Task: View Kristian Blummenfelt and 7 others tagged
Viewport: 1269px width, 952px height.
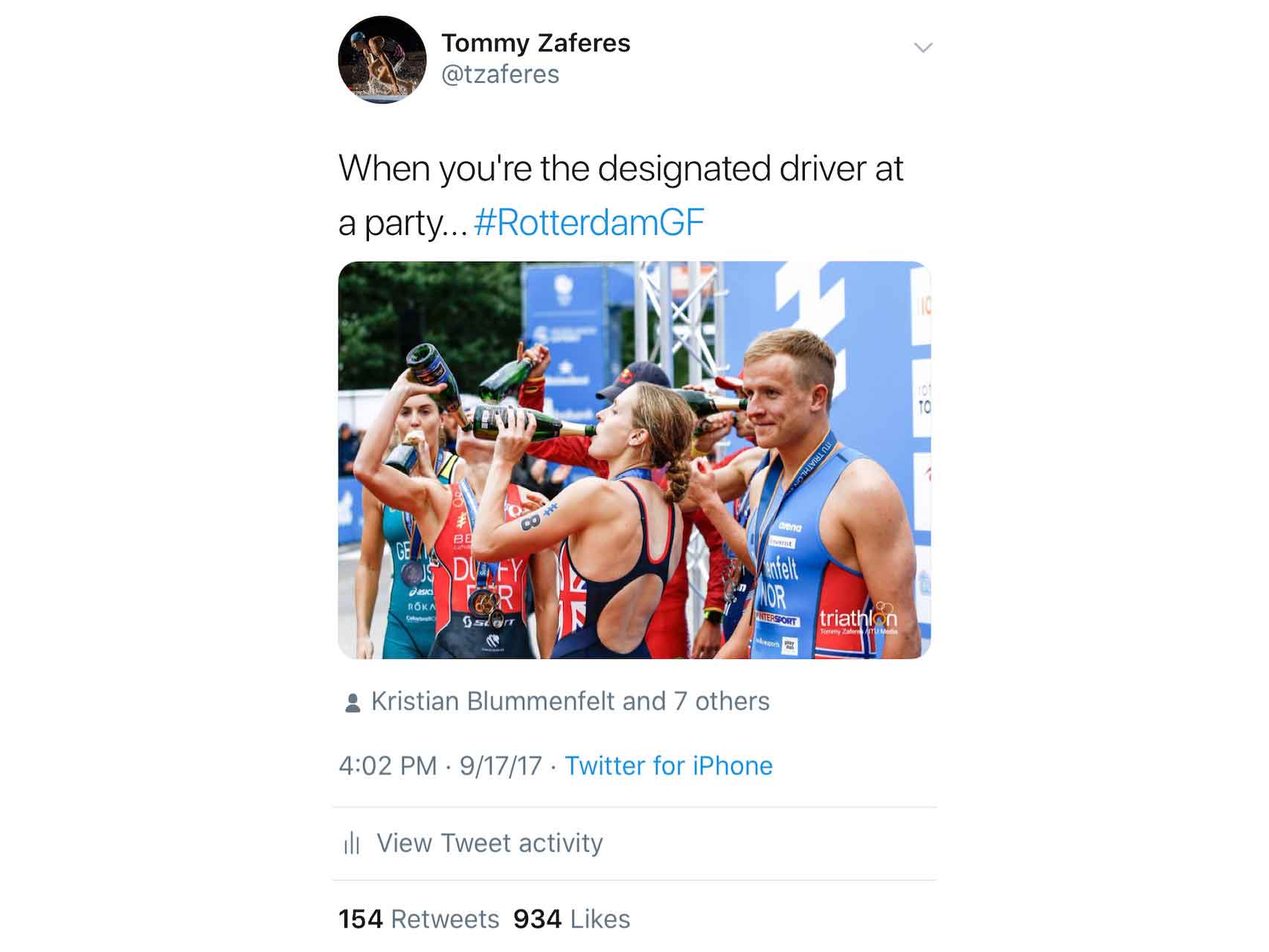Action: 571,701
